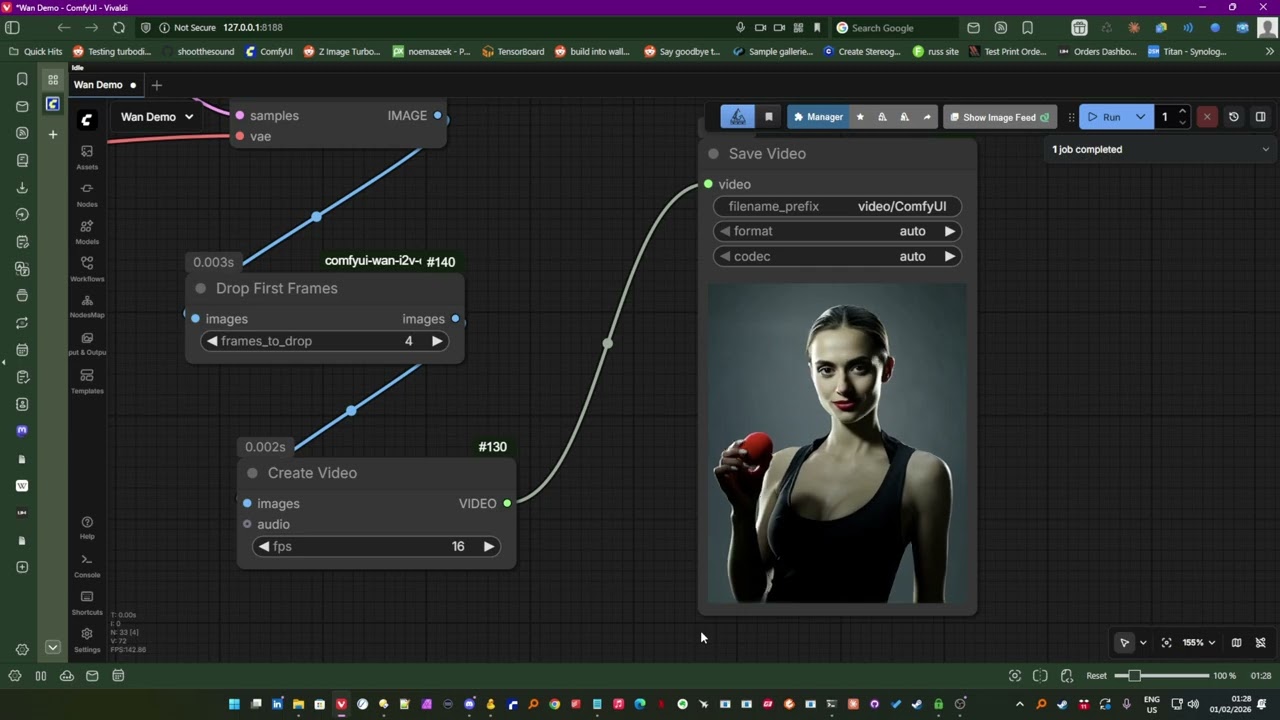Open the Templates panel
Viewport: 1280px width, 720px height.
(x=87, y=380)
